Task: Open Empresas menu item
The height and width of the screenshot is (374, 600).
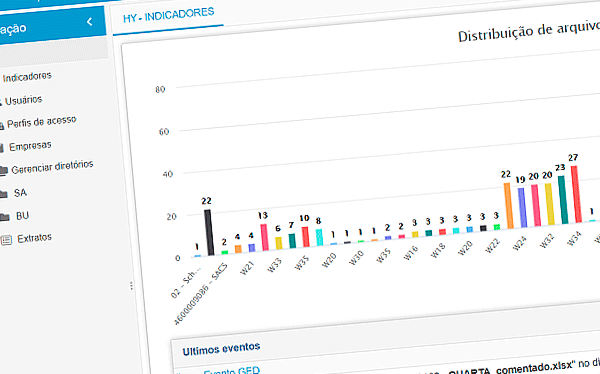Action: pyautogui.click(x=30, y=146)
